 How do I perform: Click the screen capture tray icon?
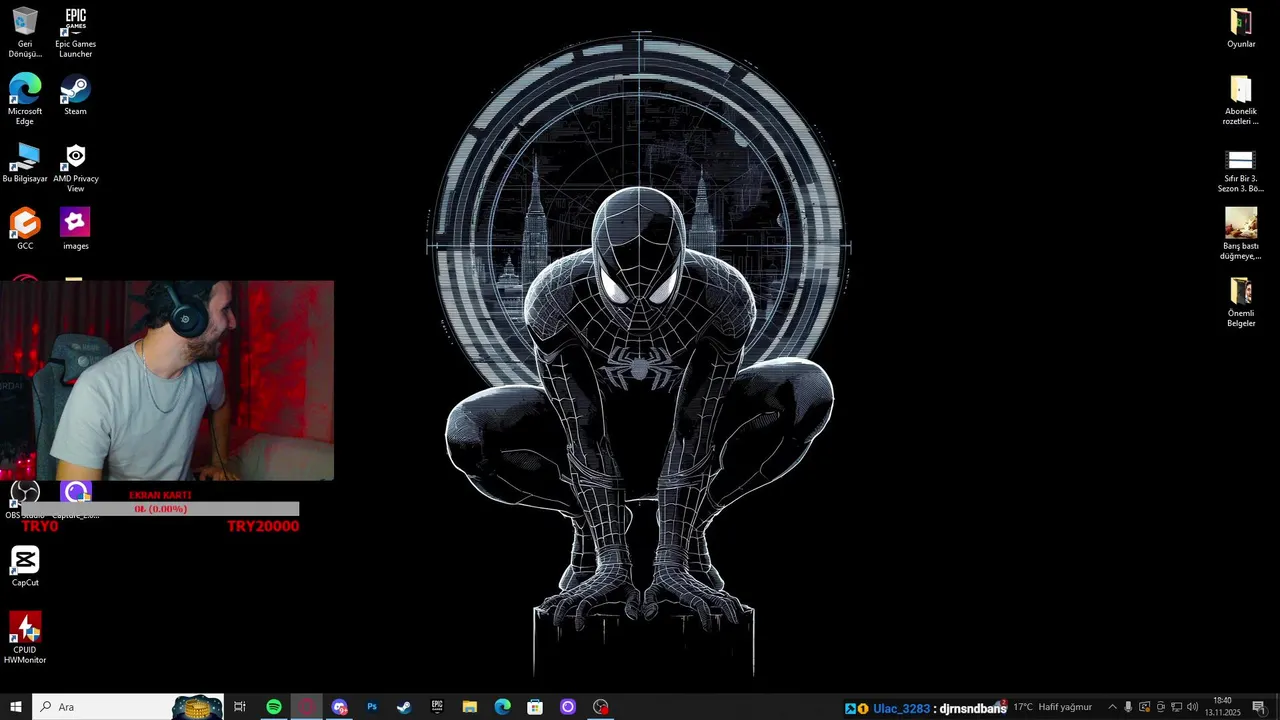point(1144,707)
